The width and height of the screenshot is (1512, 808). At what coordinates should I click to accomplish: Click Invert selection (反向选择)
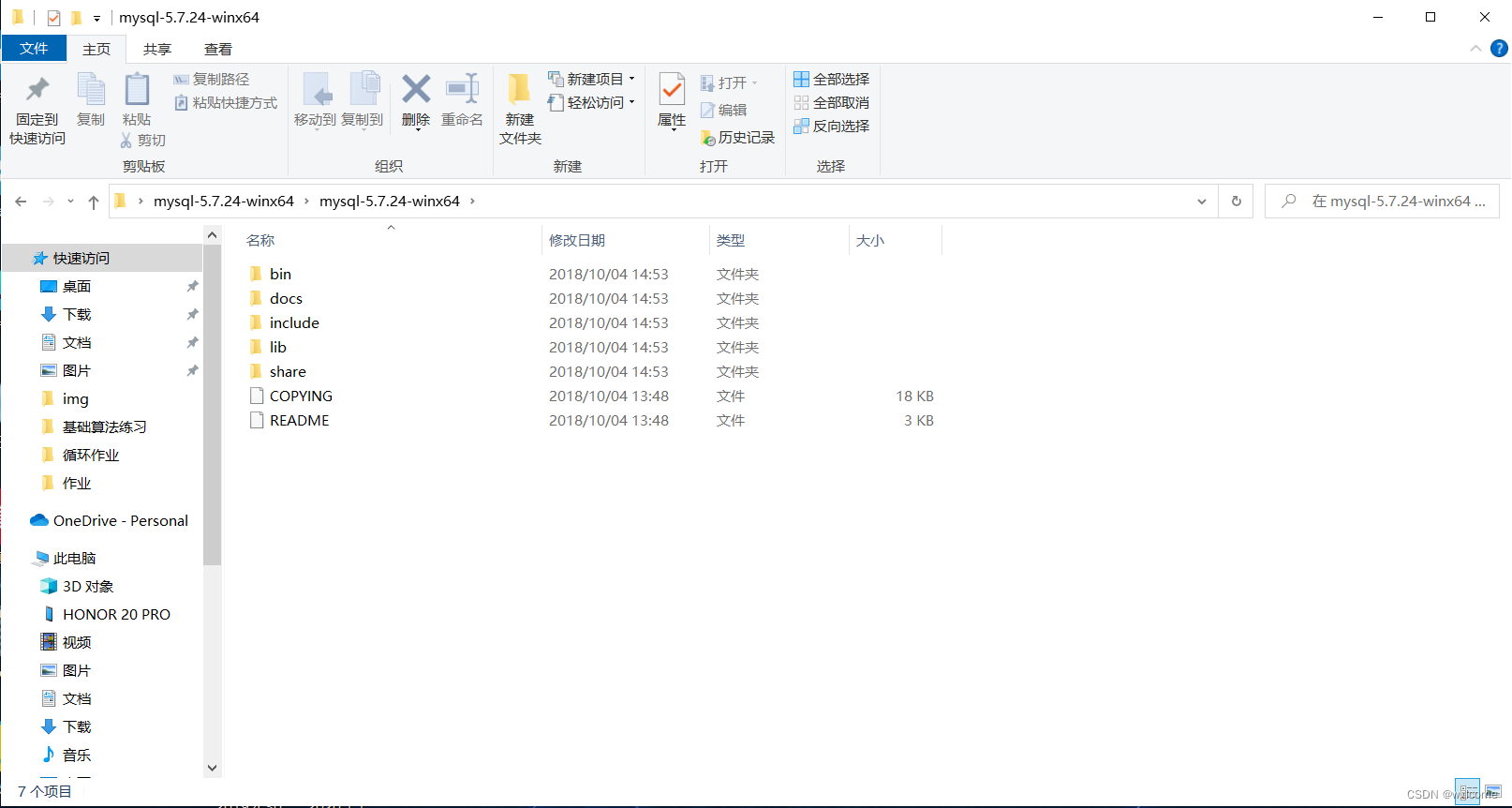coord(832,126)
